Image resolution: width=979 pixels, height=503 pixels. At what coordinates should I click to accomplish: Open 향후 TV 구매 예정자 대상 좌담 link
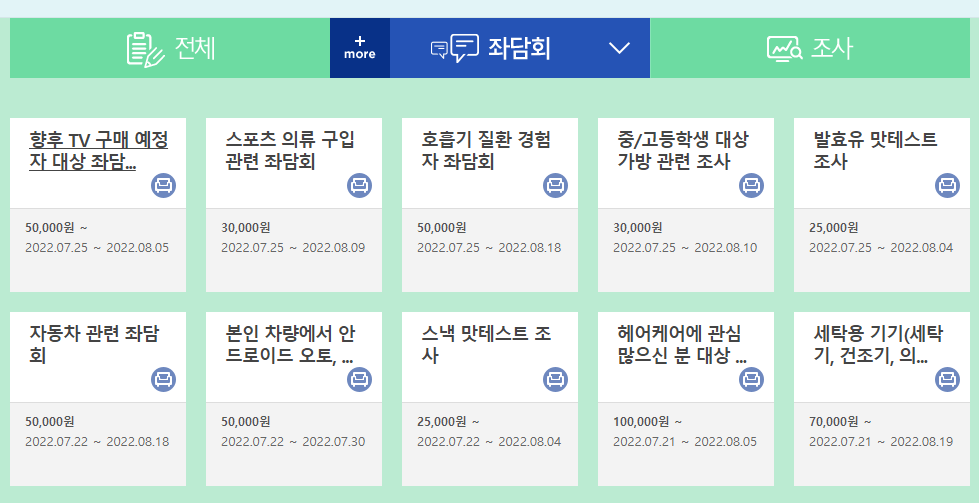(x=99, y=150)
